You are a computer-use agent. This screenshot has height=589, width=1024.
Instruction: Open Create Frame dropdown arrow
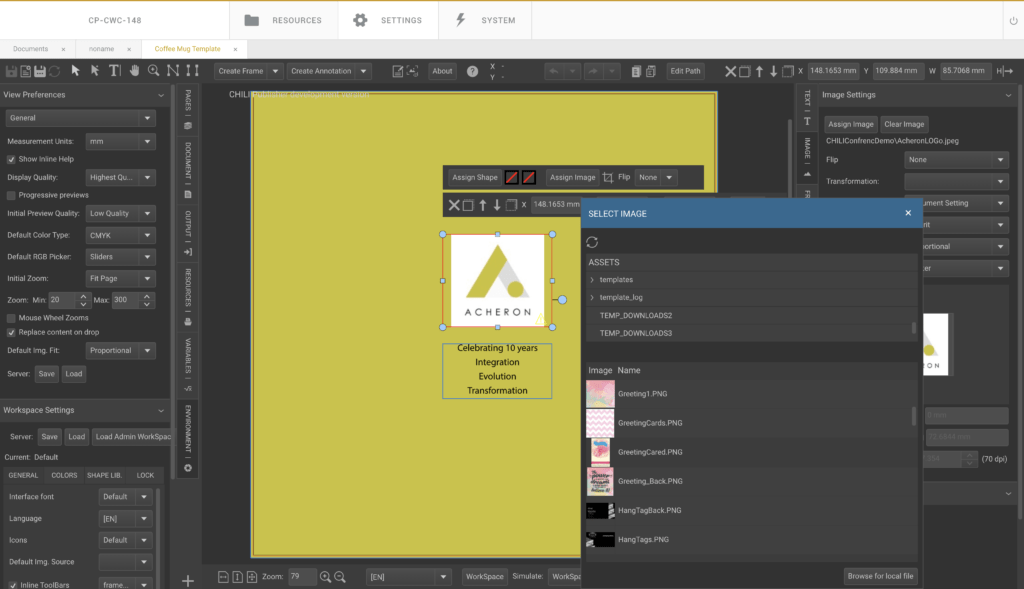275,71
